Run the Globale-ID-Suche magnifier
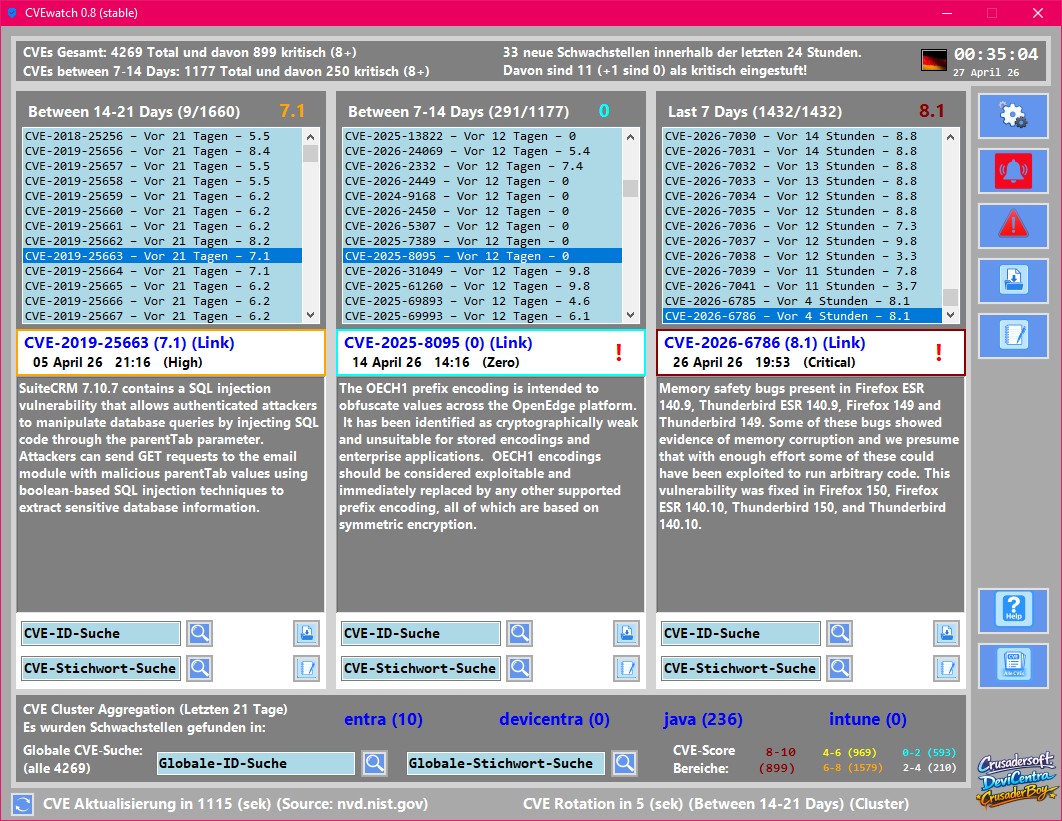 point(375,763)
